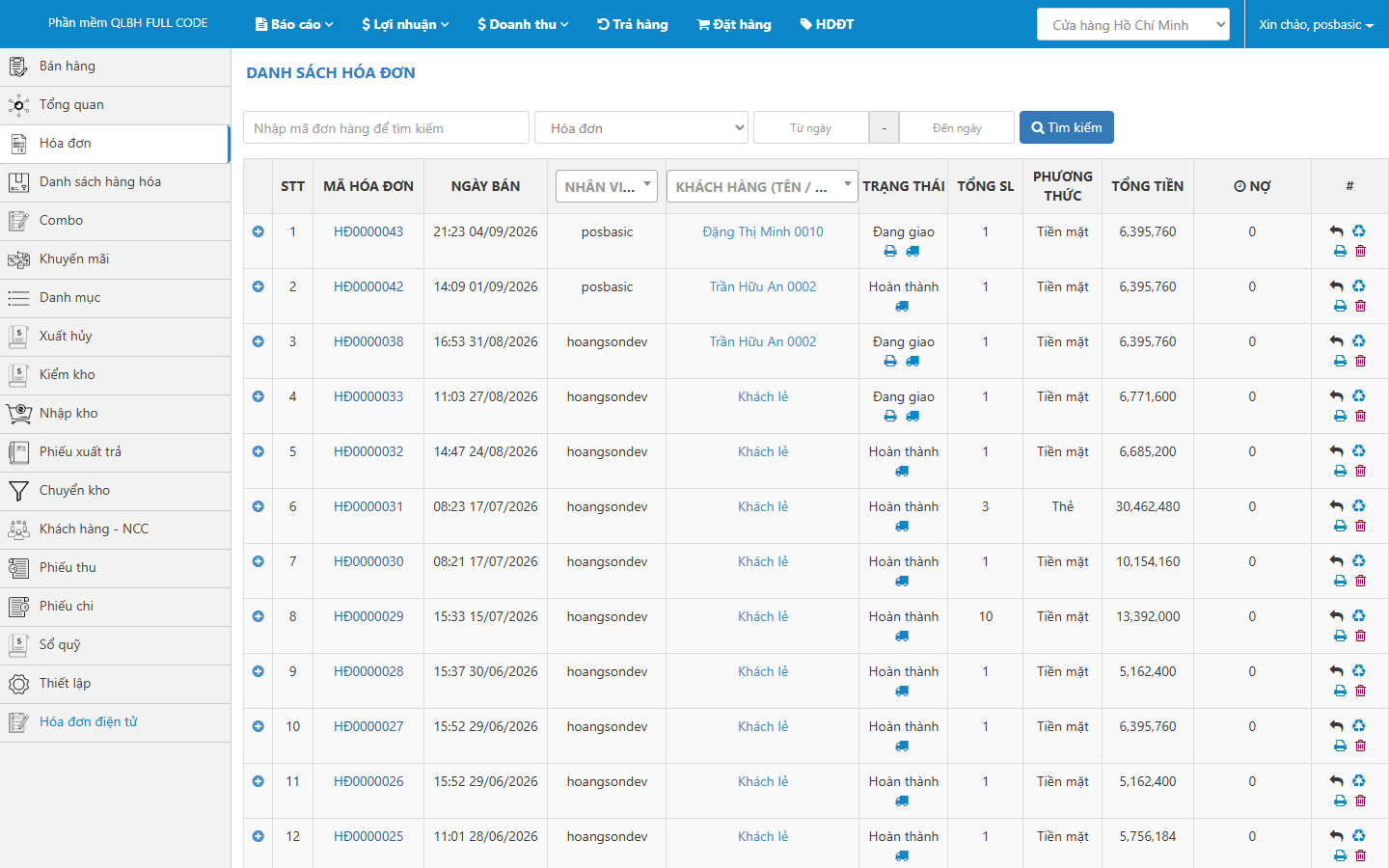The height and width of the screenshot is (868, 1389).
Task: Click the recycle icon for invoice HĐ0000027
Action: tap(1359, 725)
